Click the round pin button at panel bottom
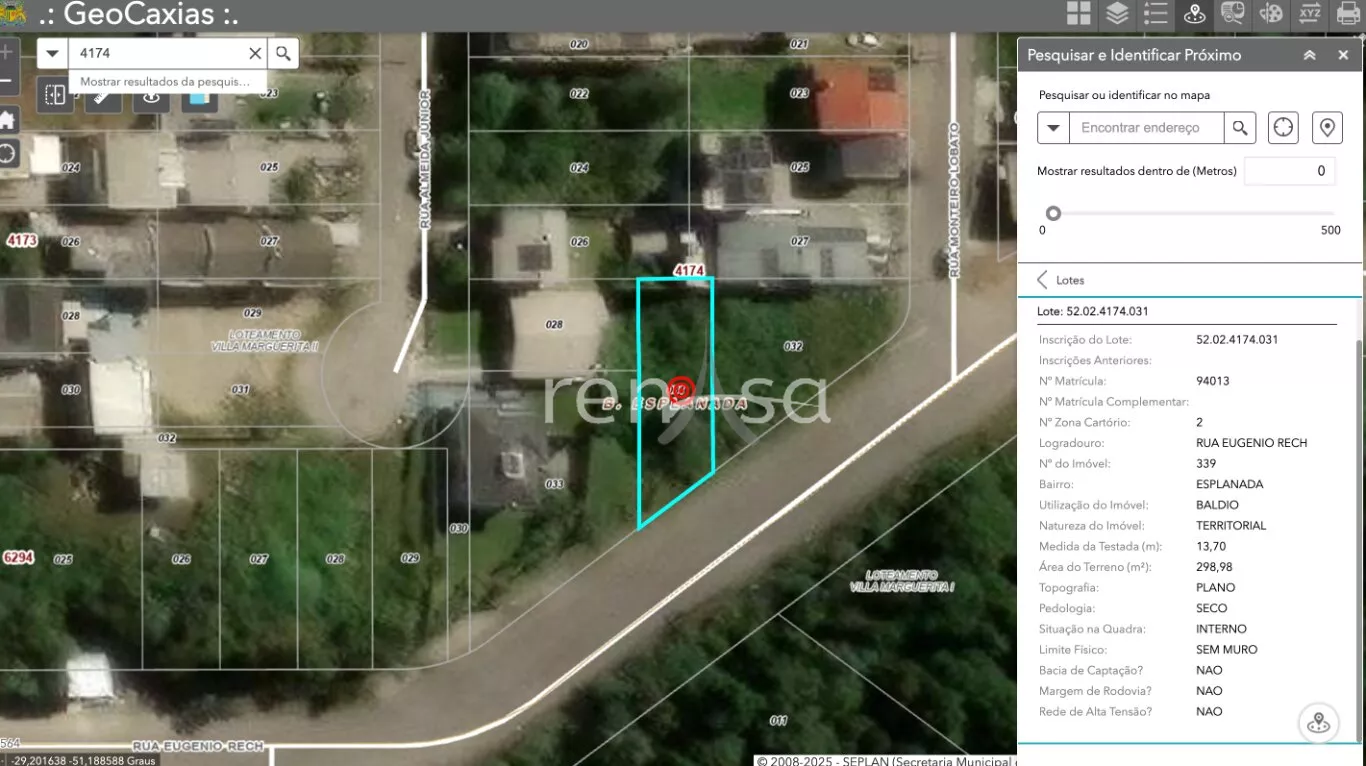This screenshot has width=1366, height=766. click(x=1319, y=723)
